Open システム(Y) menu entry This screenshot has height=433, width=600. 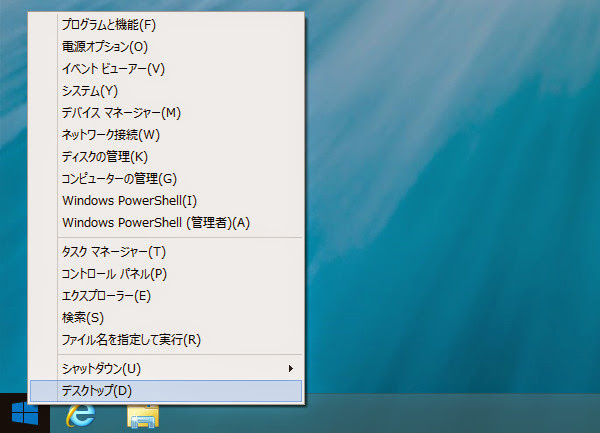click(166, 91)
